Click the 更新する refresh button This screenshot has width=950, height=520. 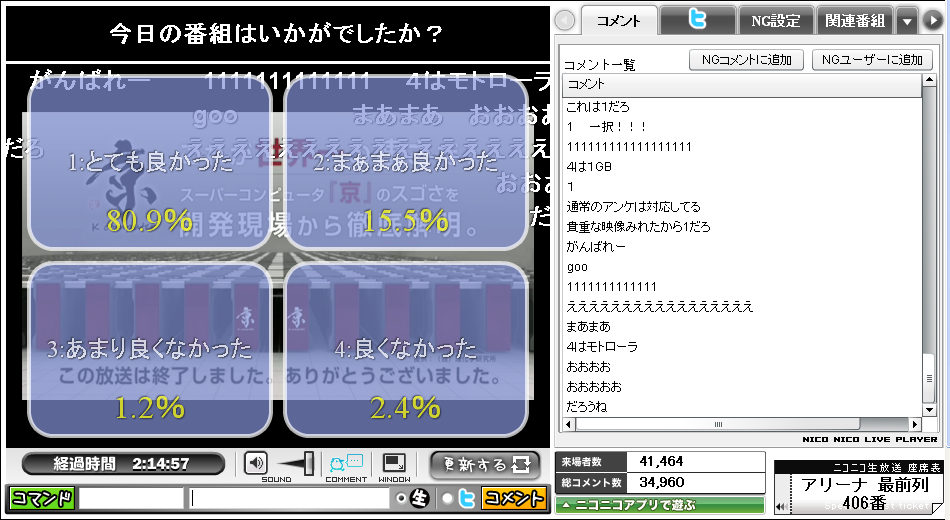(485, 465)
